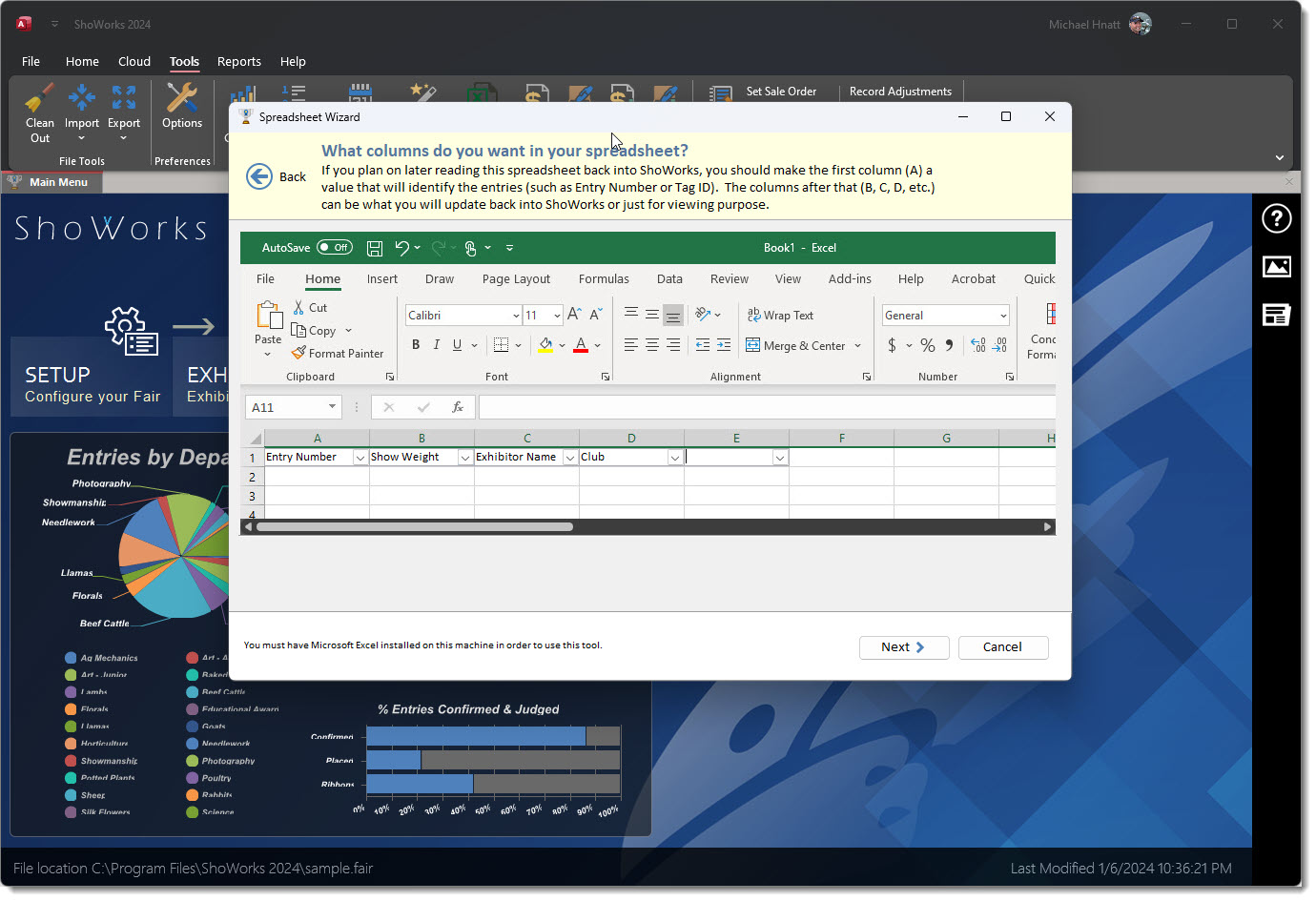The width and height of the screenshot is (1316, 901).
Task: Click the Accounting dollar sign format
Action: (x=892, y=345)
